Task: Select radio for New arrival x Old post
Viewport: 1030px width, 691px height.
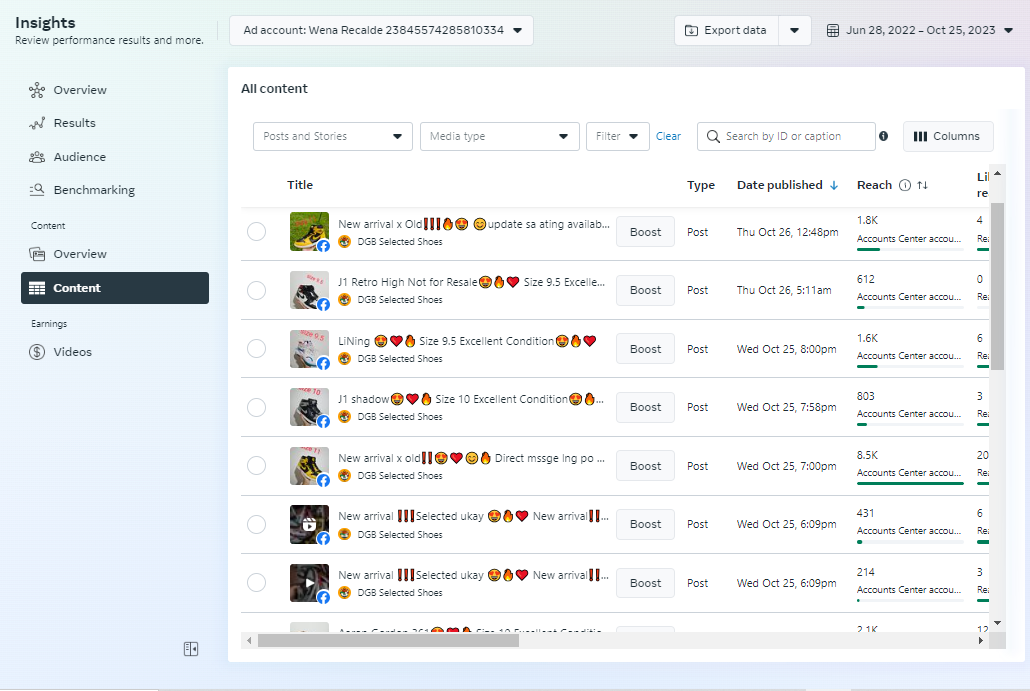Action: (x=256, y=232)
